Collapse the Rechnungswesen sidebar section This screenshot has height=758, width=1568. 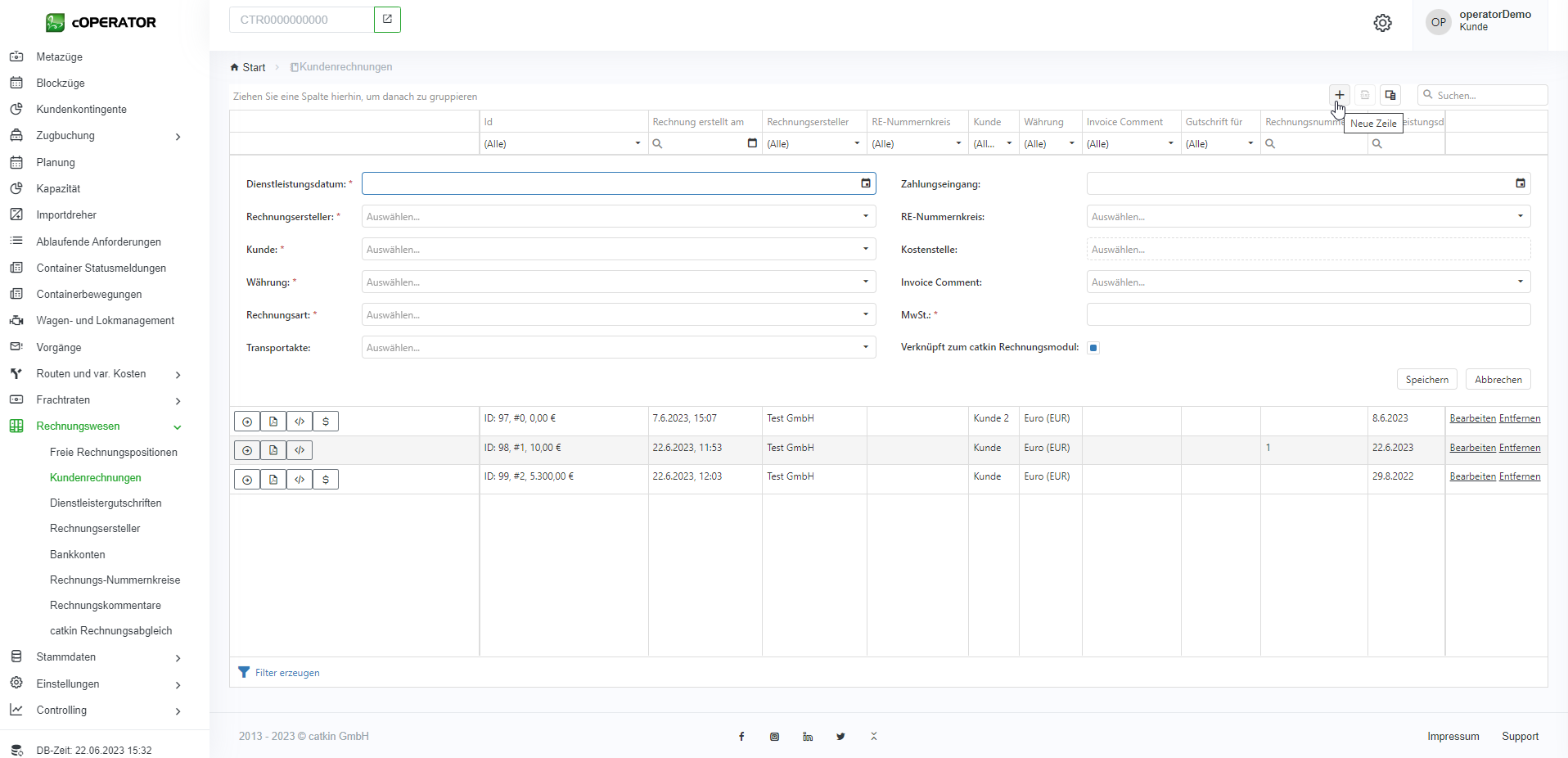pos(177,426)
